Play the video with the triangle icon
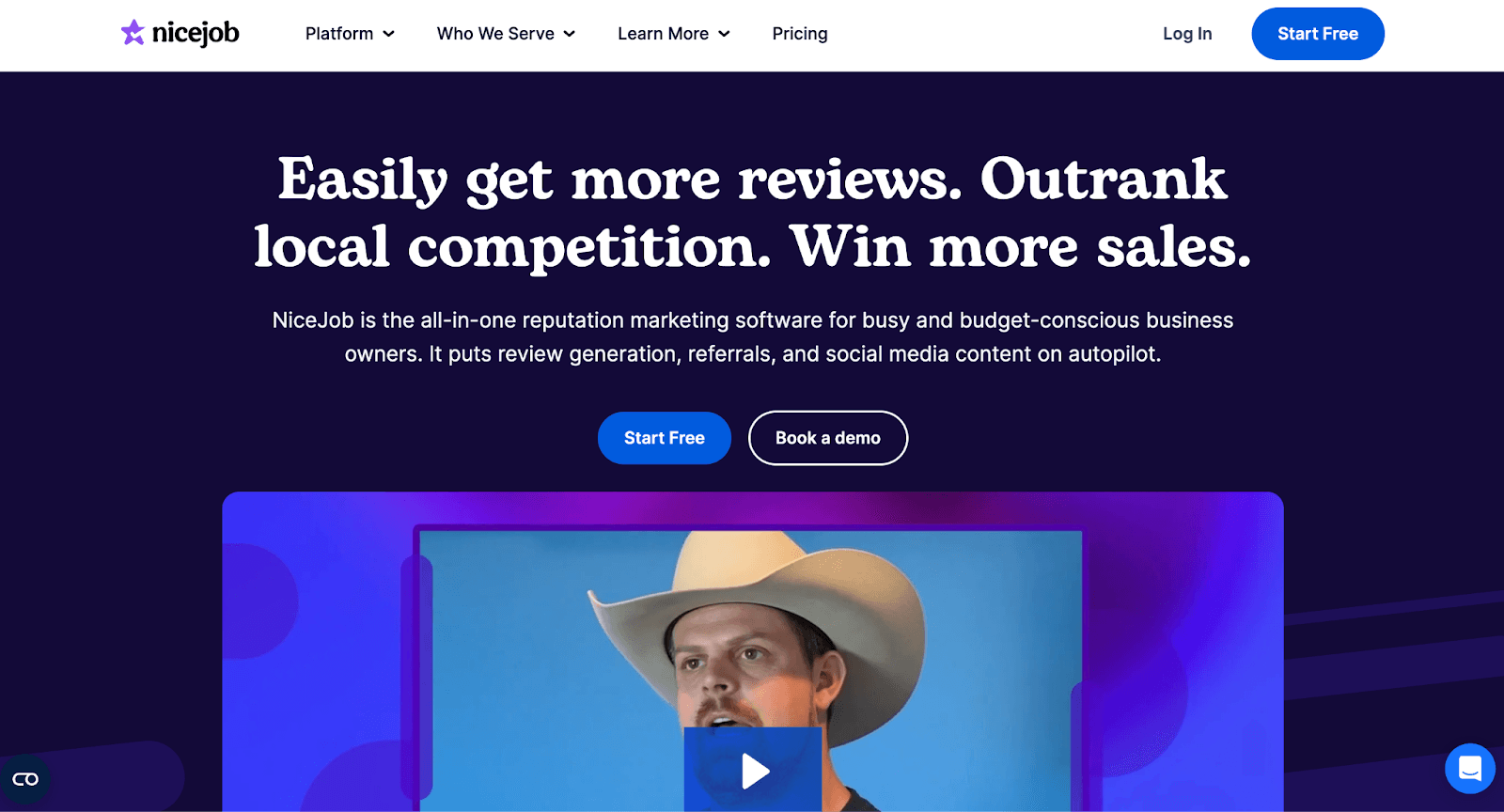The height and width of the screenshot is (812, 1504). coord(753,770)
